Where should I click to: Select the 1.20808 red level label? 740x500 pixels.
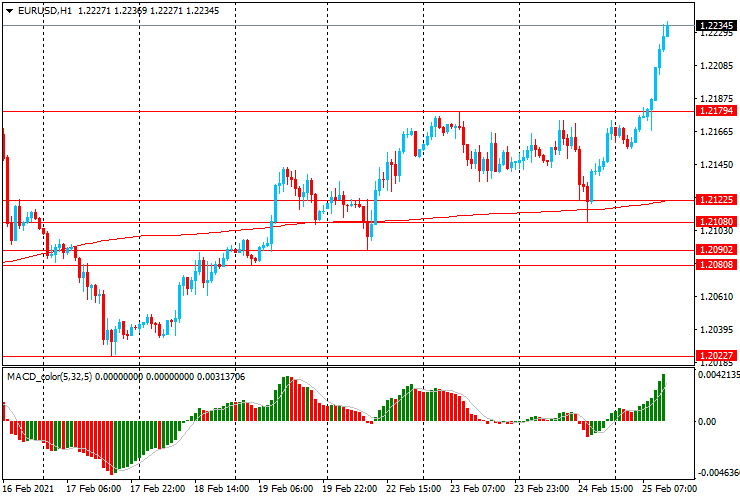(x=716, y=264)
